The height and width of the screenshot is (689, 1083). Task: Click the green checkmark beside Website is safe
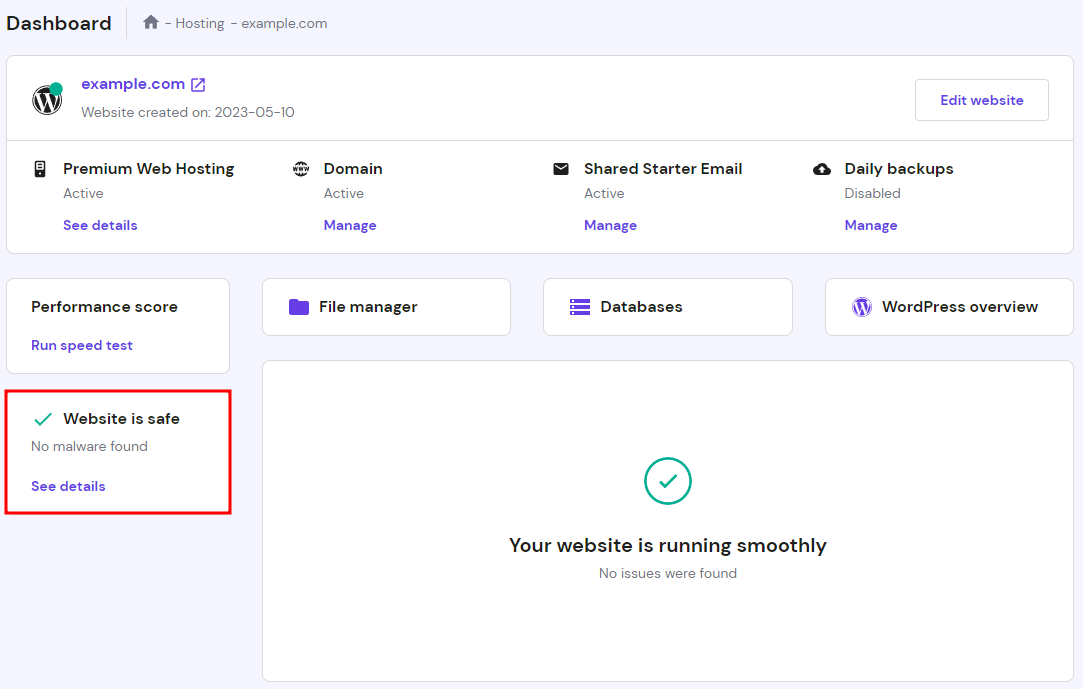pos(43,419)
